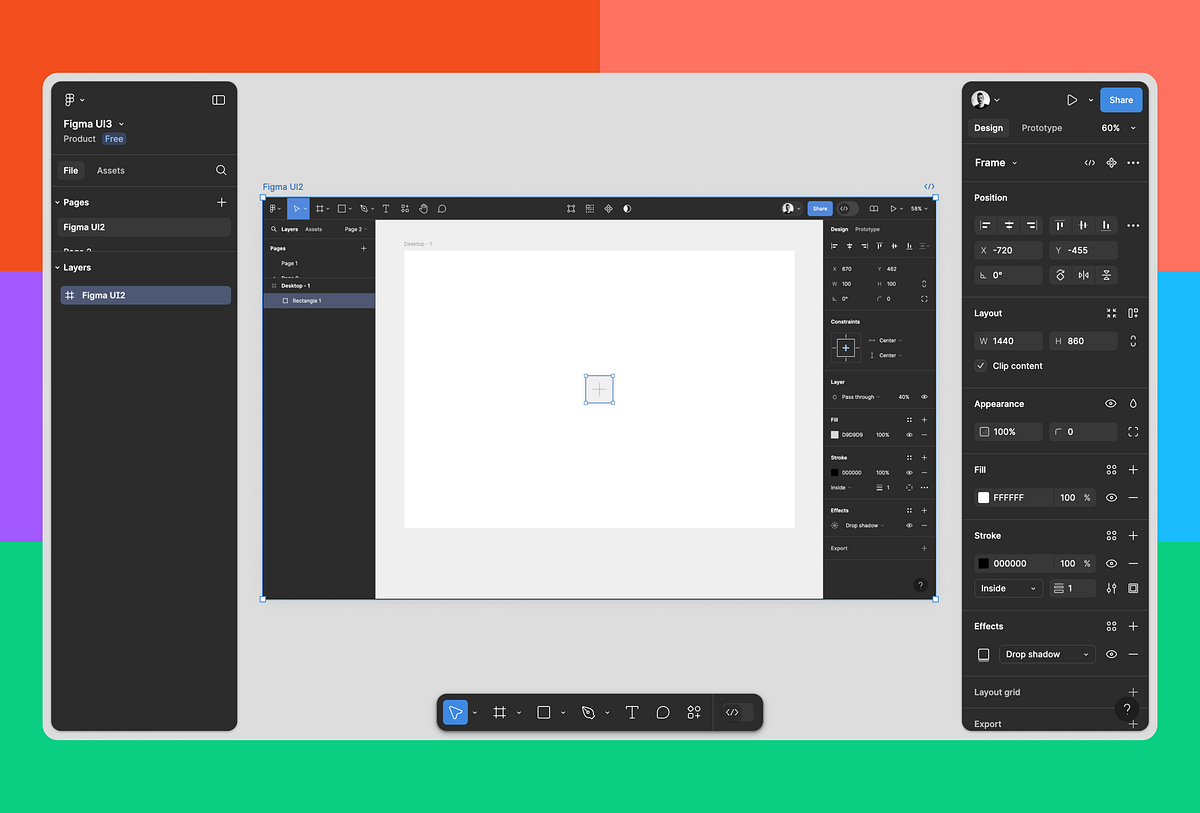The height and width of the screenshot is (813, 1200).
Task: Click the flip vertical icon in Position
Action: point(1106,275)
